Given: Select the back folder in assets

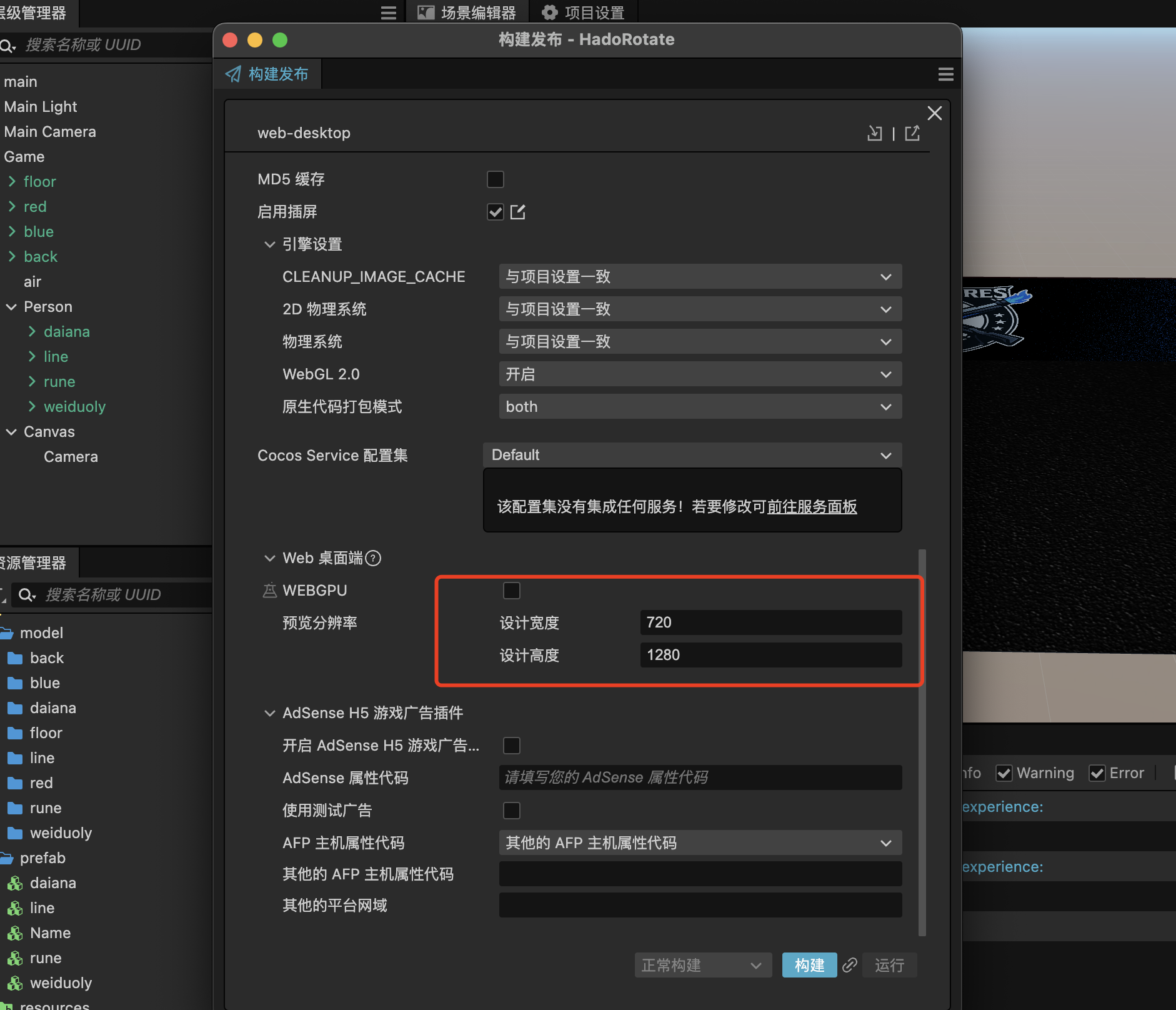Looking at the screenshot, I should tap(47, 657).
